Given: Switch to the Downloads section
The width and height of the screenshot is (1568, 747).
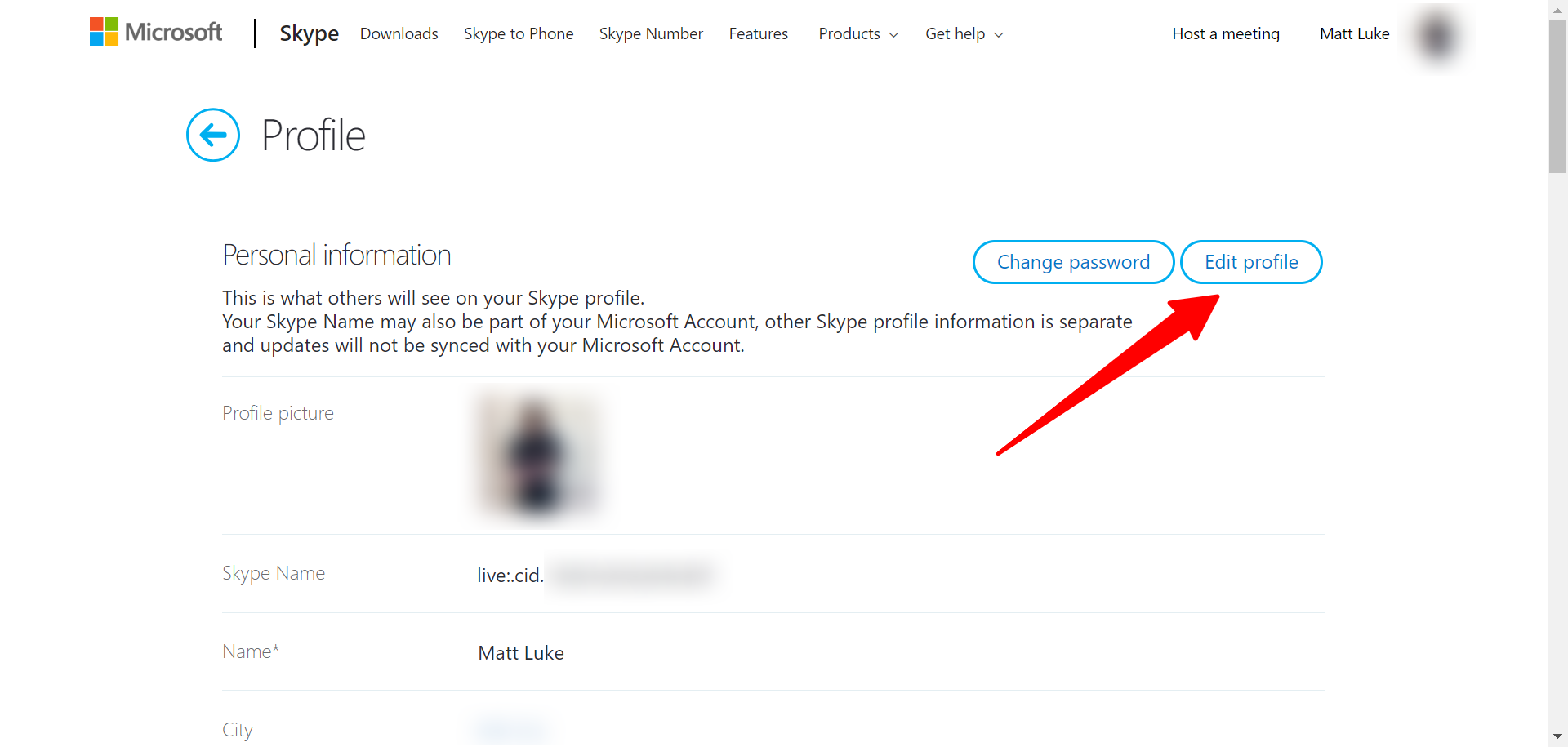Looking at the screenshot, I should tap(399, 33).
